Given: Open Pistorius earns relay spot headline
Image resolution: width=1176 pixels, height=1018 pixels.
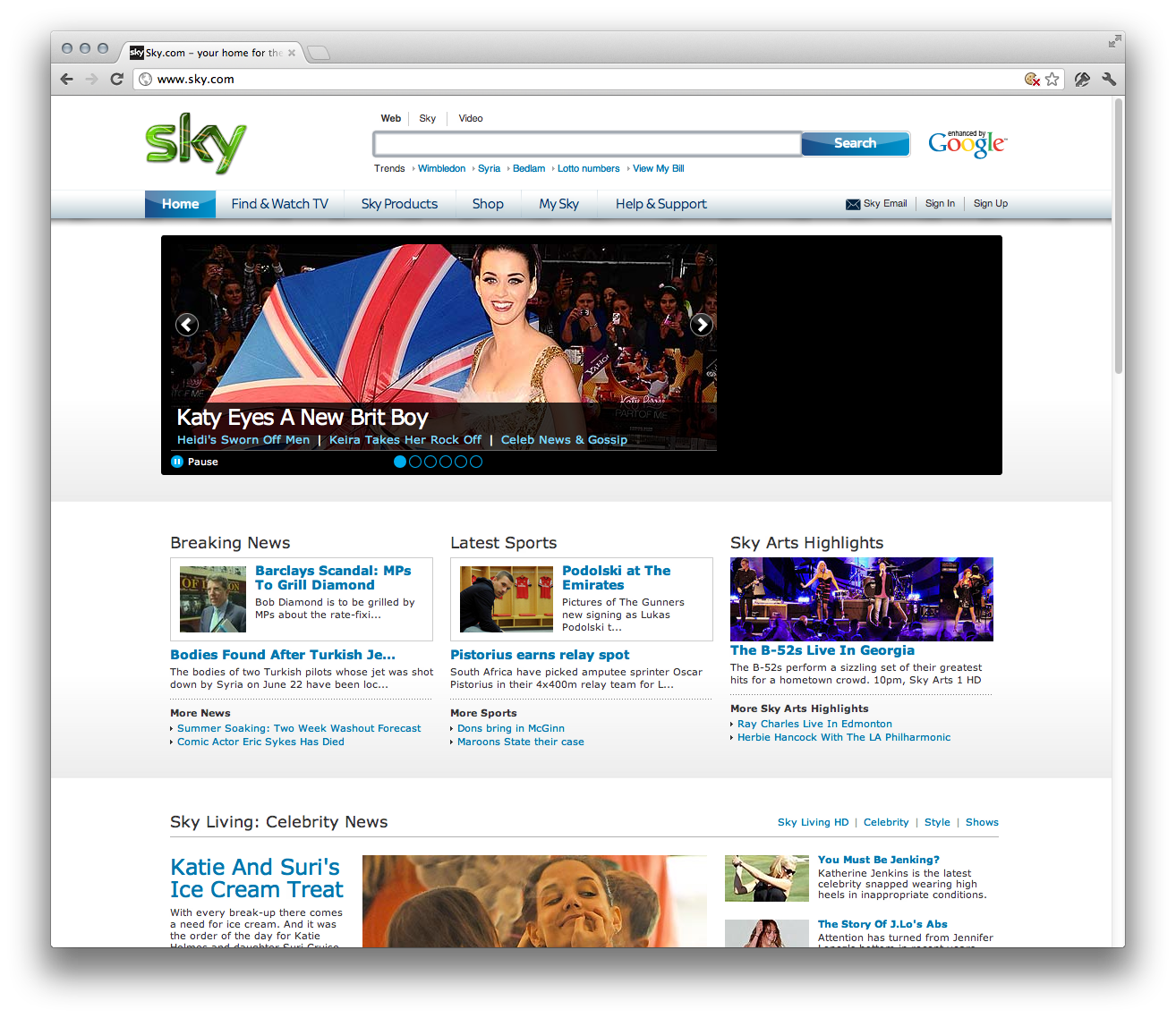Looking at the screenshot, I should (540, 655).
